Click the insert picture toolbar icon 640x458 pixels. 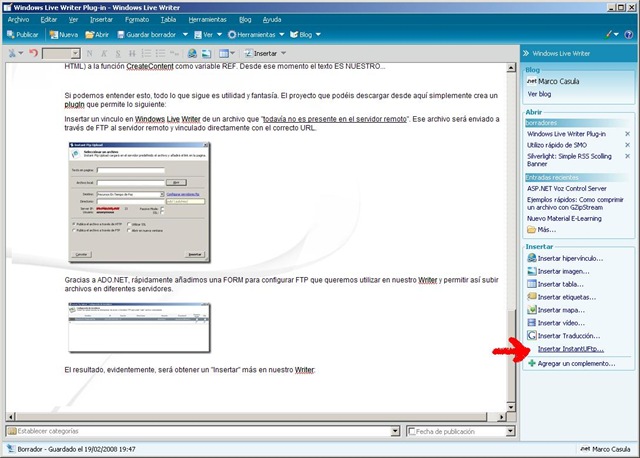point(207,53)
